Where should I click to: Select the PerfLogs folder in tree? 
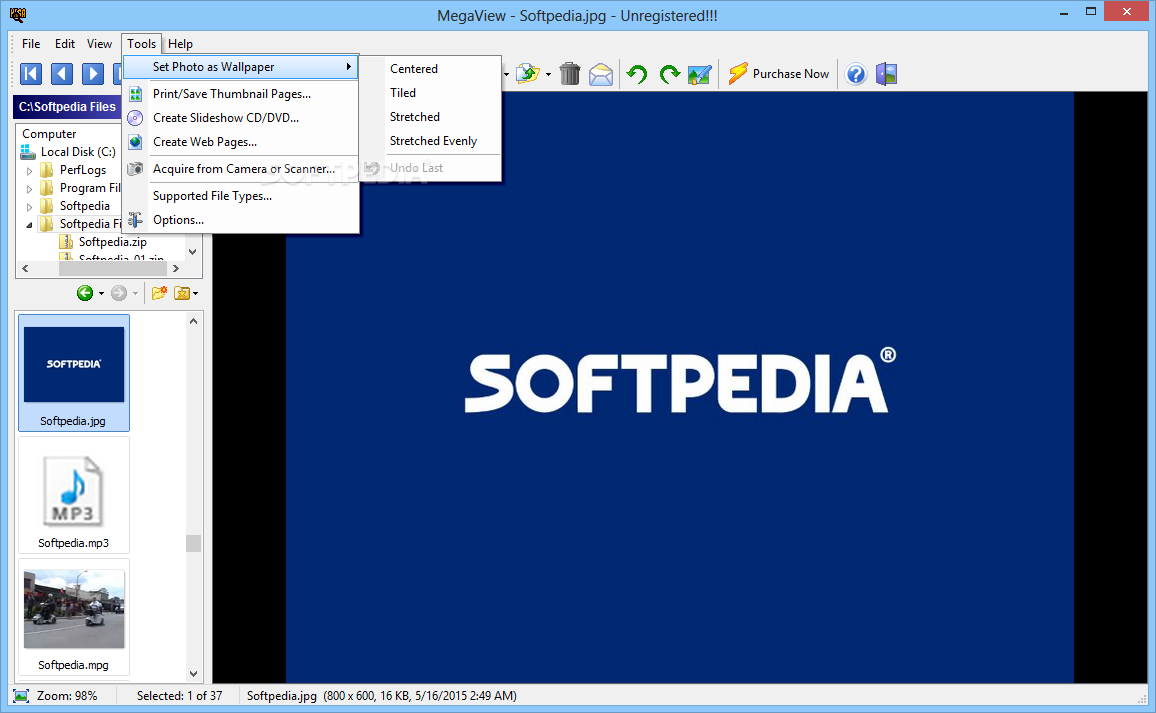pyautogui.click(x=83, y=170)
